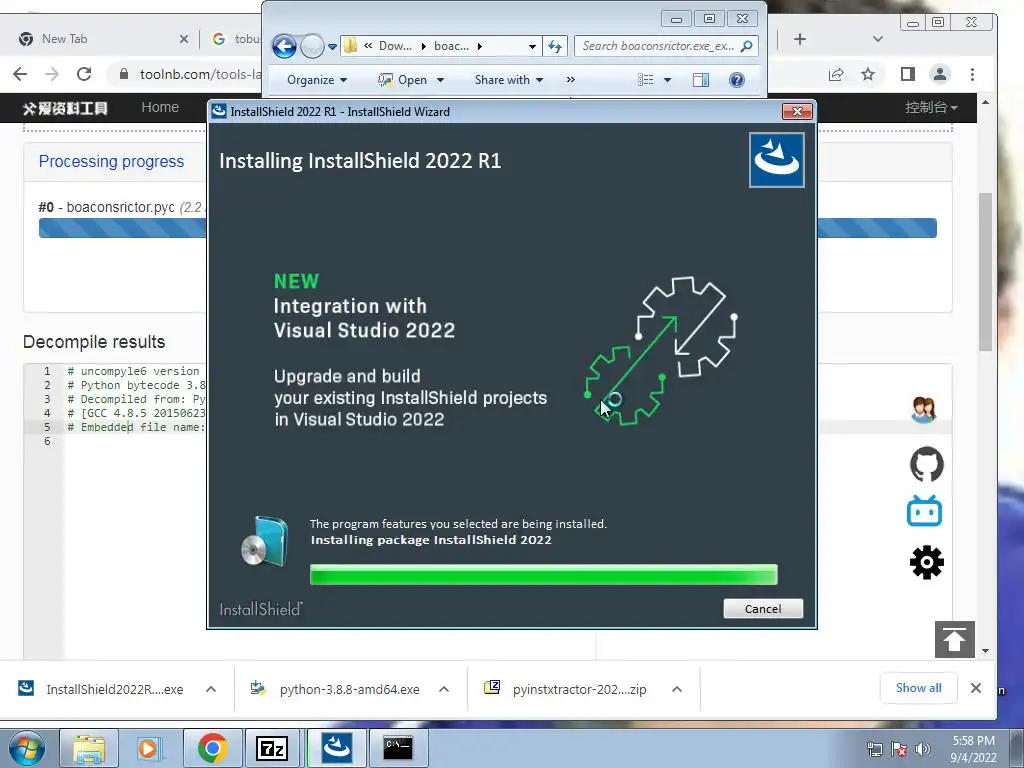Open Chrome profile avatar
Viewport: 1024px width, 768px height.
pos(940,74)
